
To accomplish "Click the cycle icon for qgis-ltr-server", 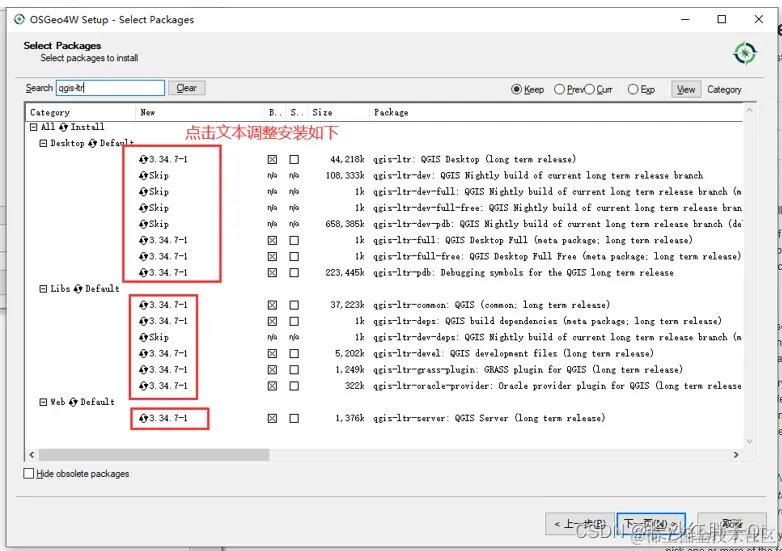I will (143, 418).
